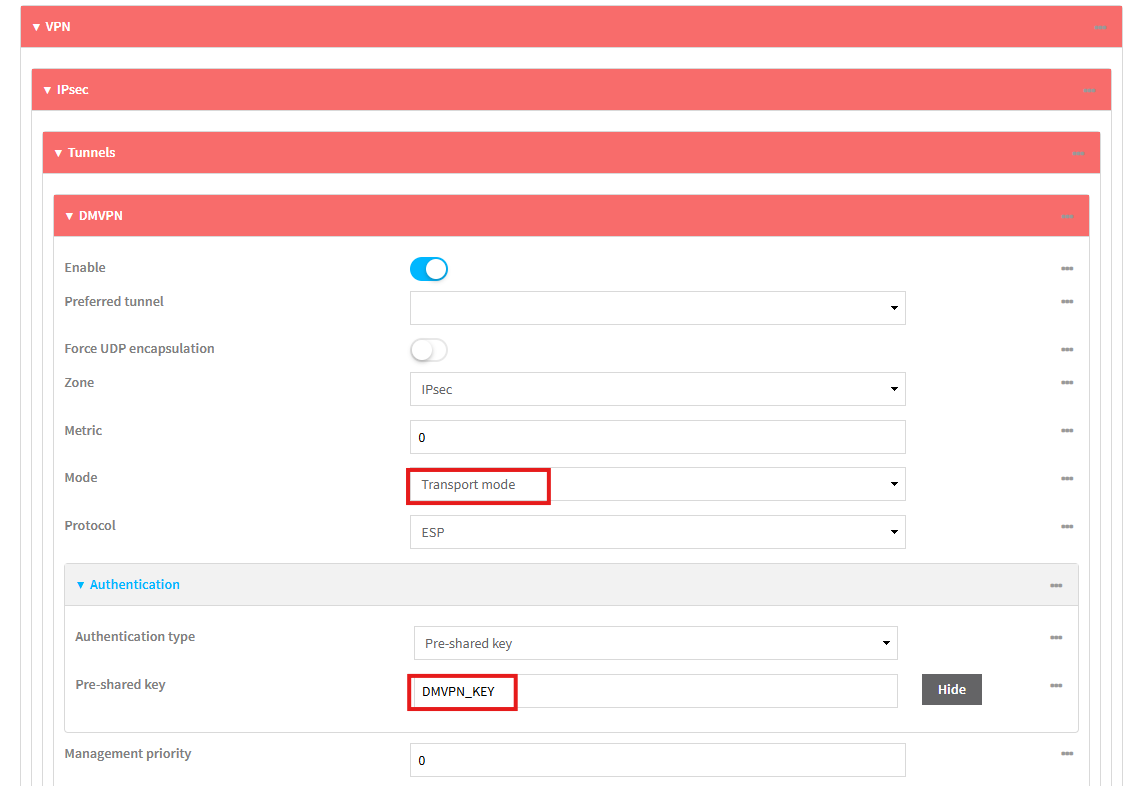This screenshot has height=786, width=1139.
Task: Open the Protocol dropdown showing ESP
Action: (657, 532)
